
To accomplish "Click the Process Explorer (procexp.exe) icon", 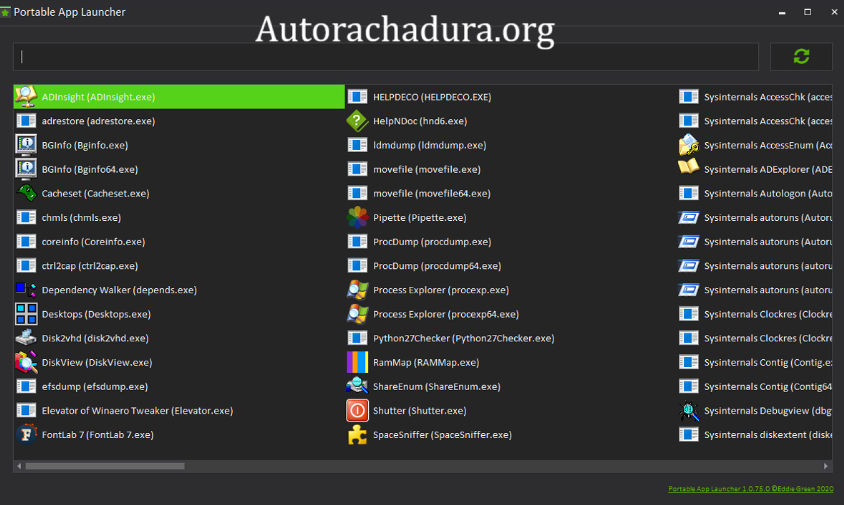I will click(357, 290).
